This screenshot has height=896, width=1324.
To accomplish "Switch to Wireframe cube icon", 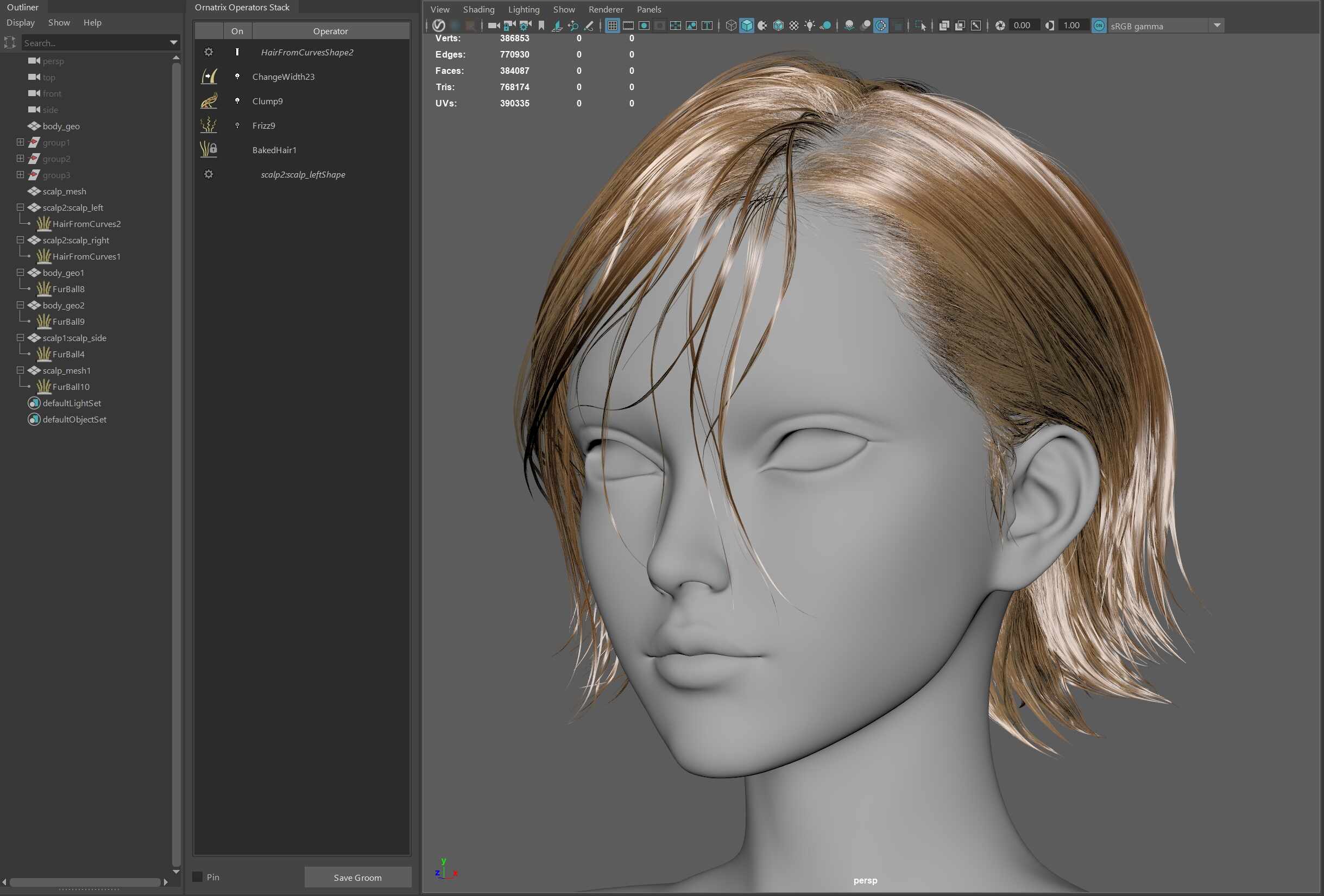I will [731, 26].
